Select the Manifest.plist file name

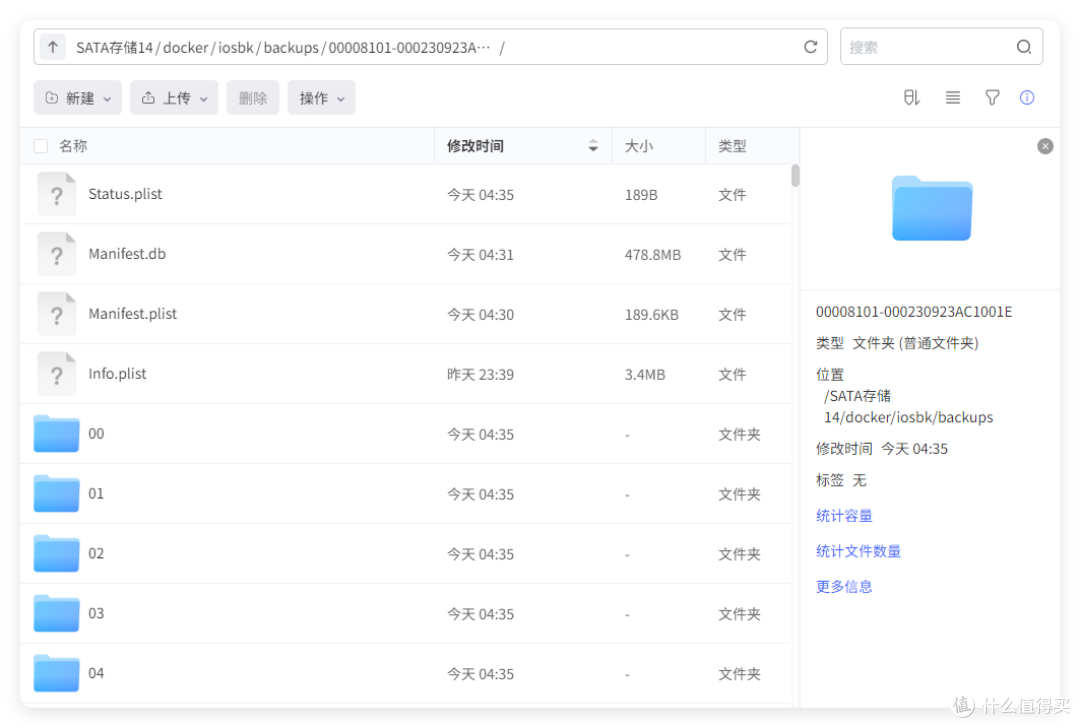pos(132,314)
